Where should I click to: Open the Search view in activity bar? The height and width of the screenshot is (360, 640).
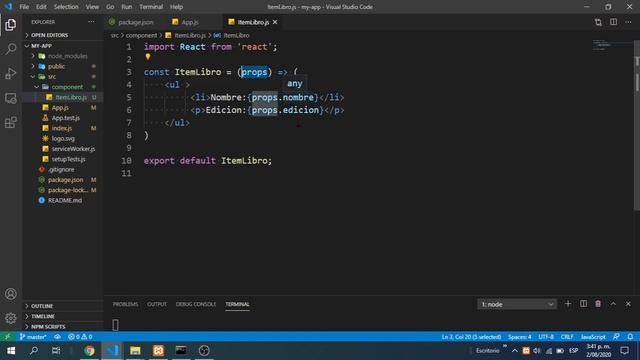pos(11,49)
